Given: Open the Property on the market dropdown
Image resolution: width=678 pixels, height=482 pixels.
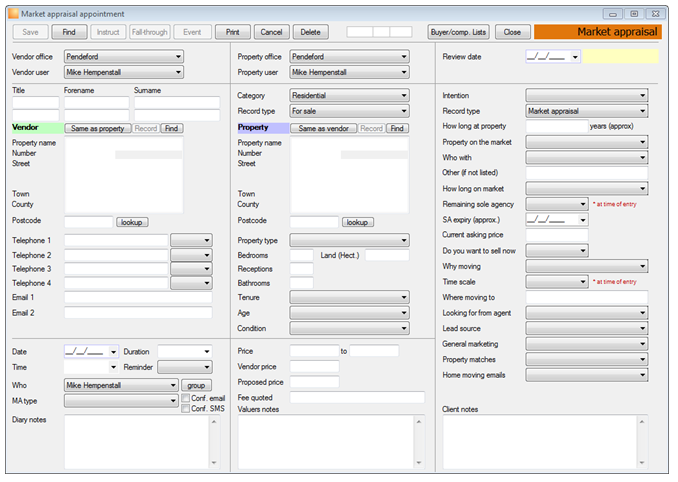Looking at the screenshot, I should click(x=587, y=142).
